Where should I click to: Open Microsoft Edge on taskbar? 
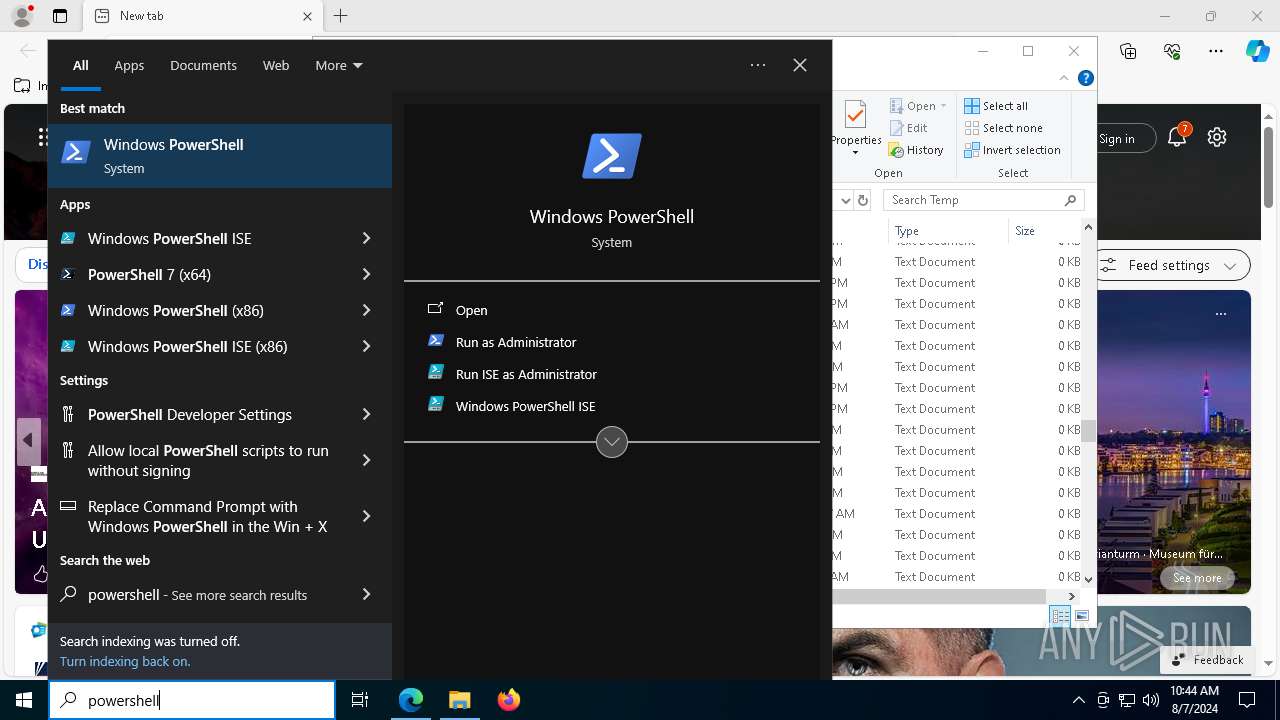point(411,700)
